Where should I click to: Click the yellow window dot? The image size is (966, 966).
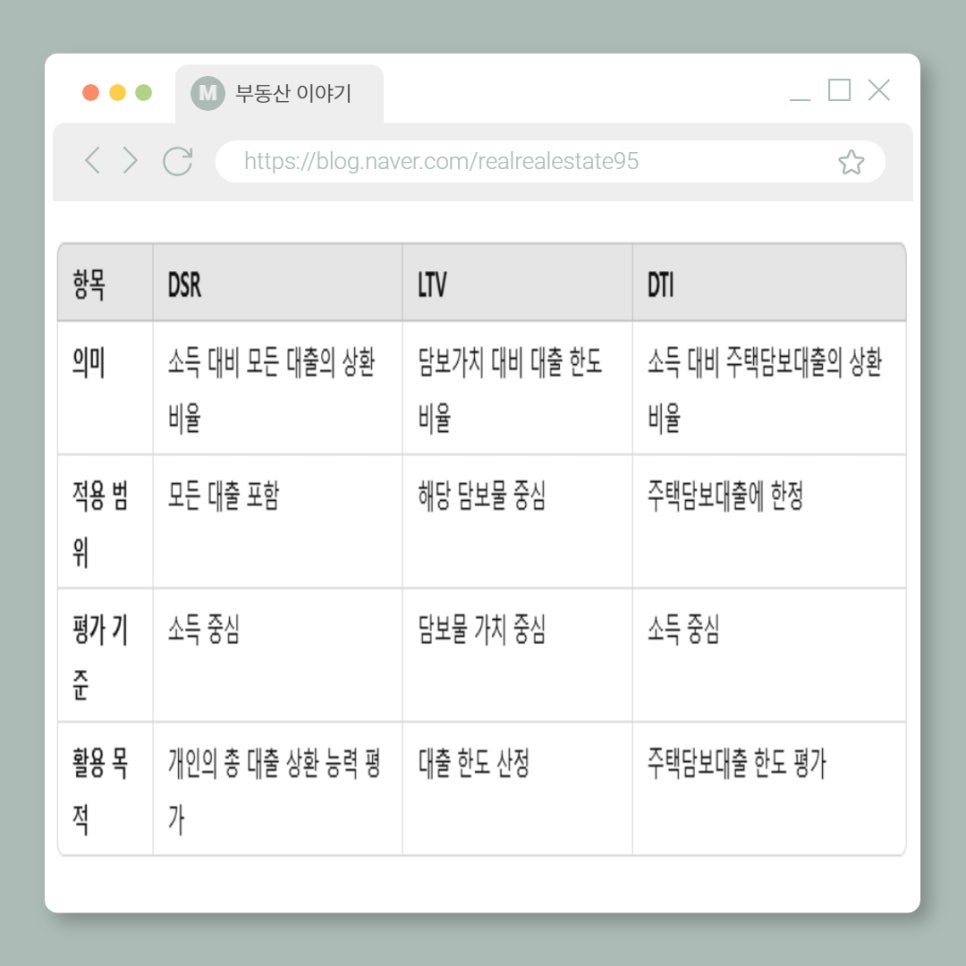117,92
